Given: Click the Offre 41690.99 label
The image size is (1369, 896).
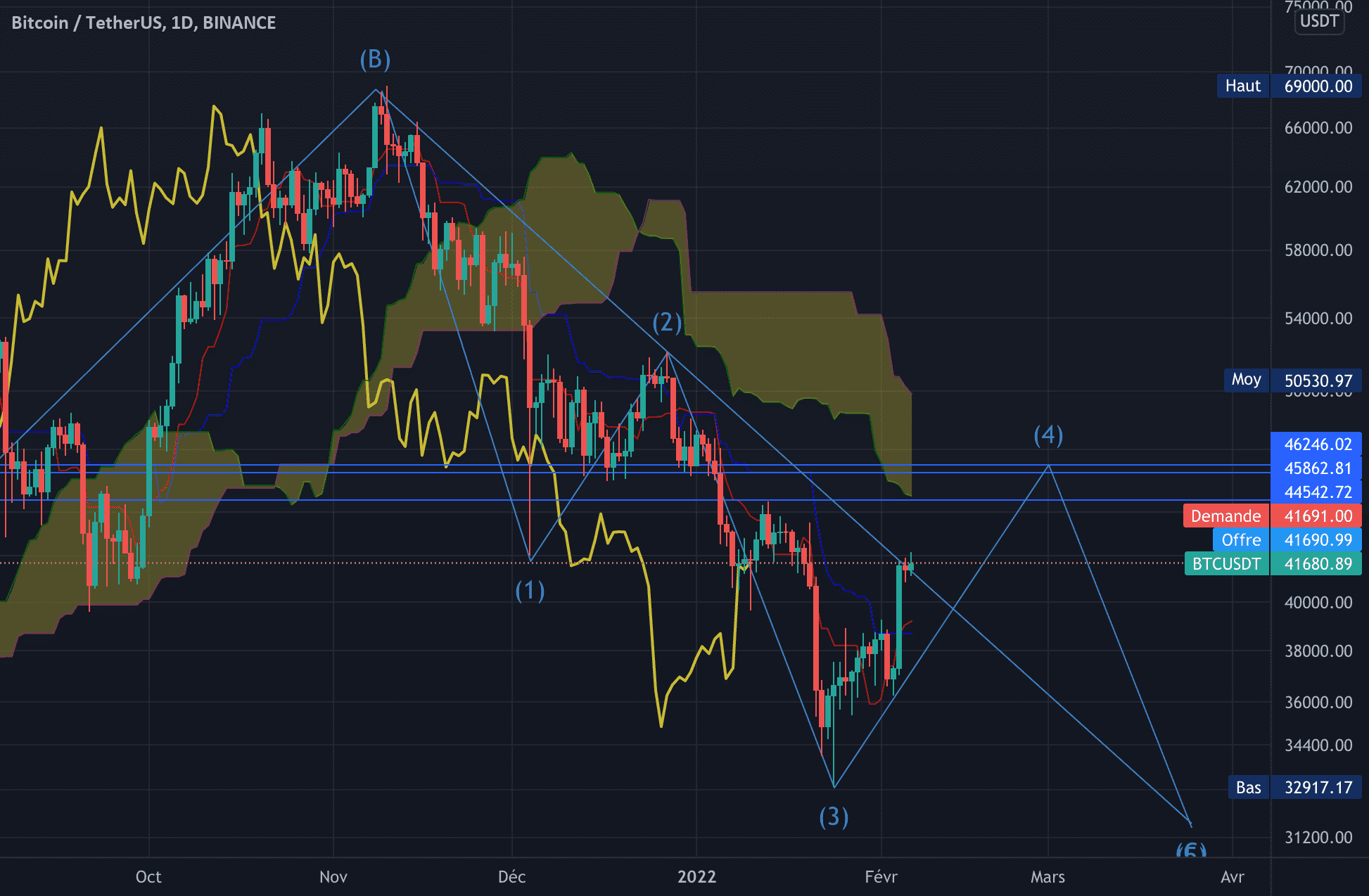Looking at the screenshot, I should [x=1287, y=539].
